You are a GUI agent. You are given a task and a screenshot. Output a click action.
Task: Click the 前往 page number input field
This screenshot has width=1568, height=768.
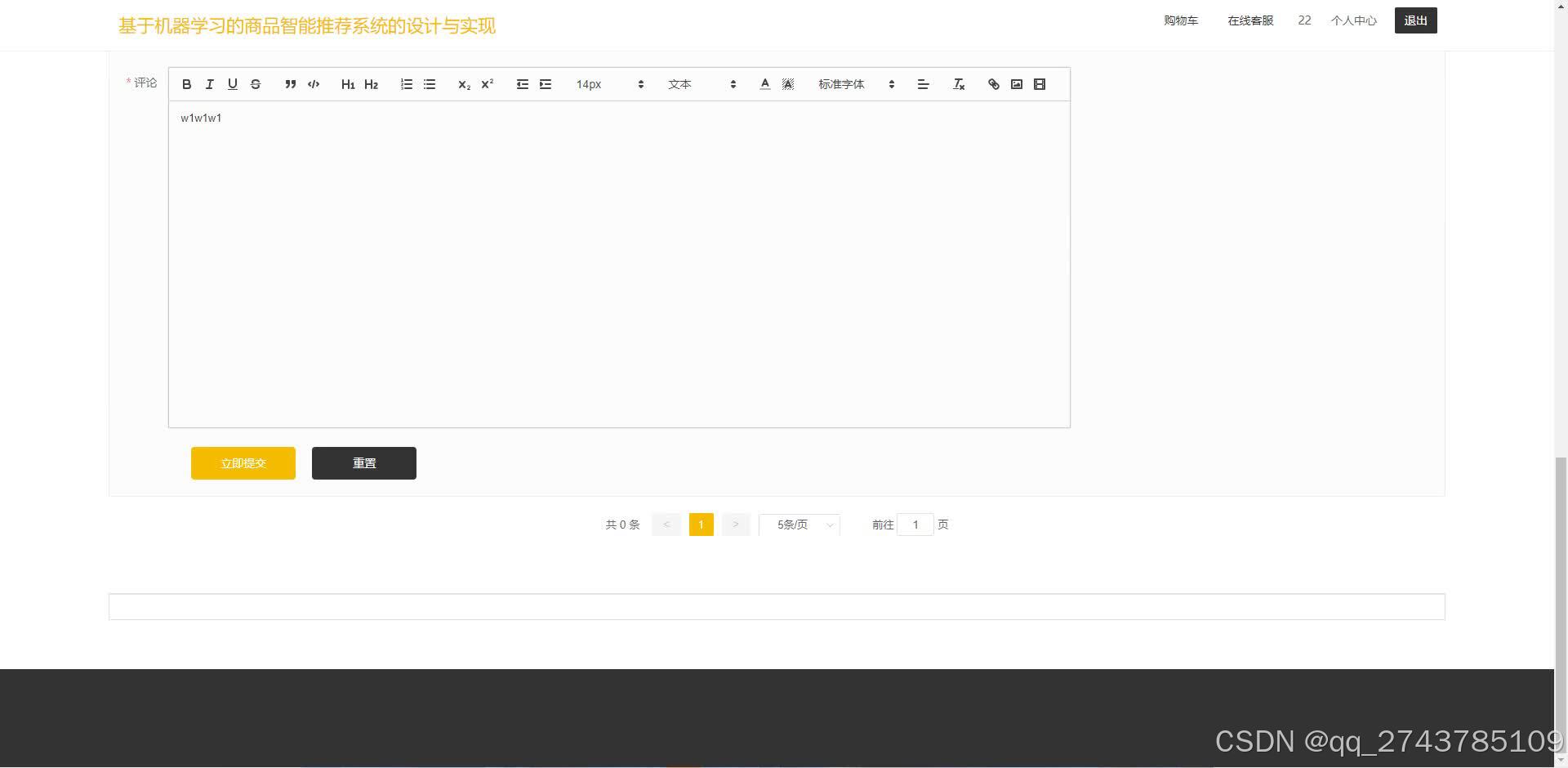coord(915,525)
